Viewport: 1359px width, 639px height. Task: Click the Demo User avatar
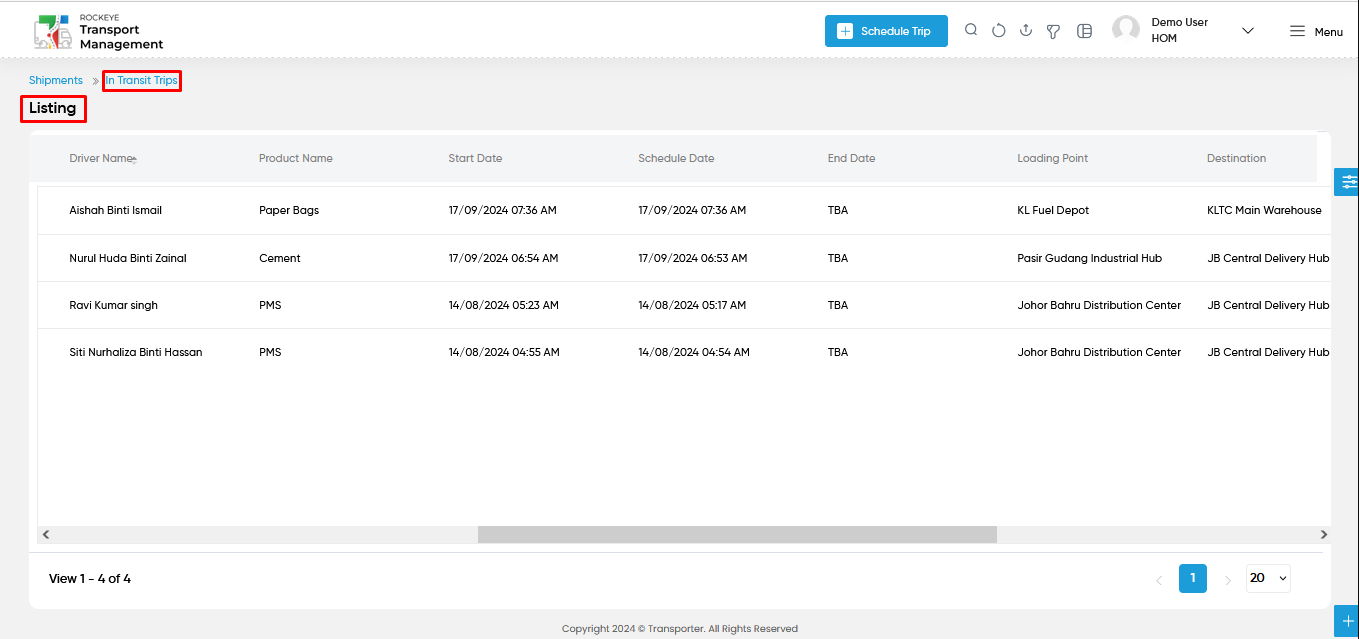click(x=1126, y=30)
